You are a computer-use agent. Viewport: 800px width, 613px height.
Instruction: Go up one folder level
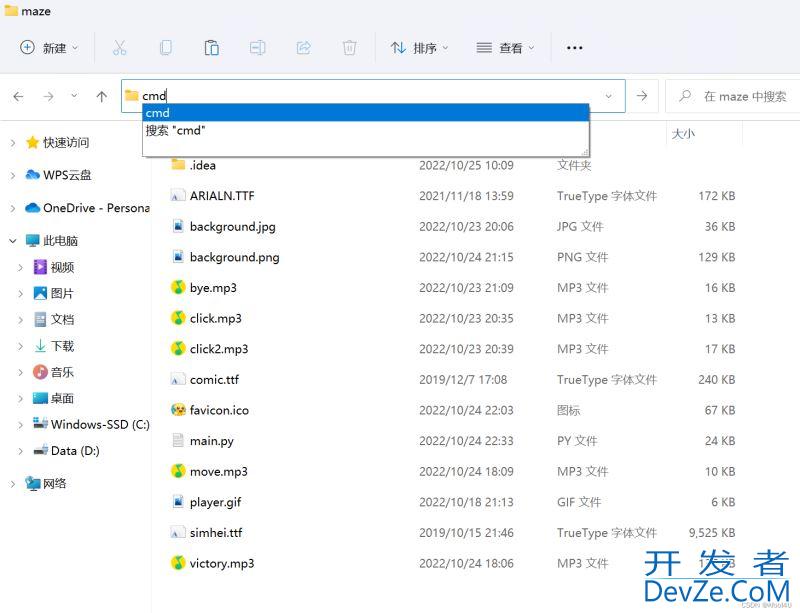(102, 96)
